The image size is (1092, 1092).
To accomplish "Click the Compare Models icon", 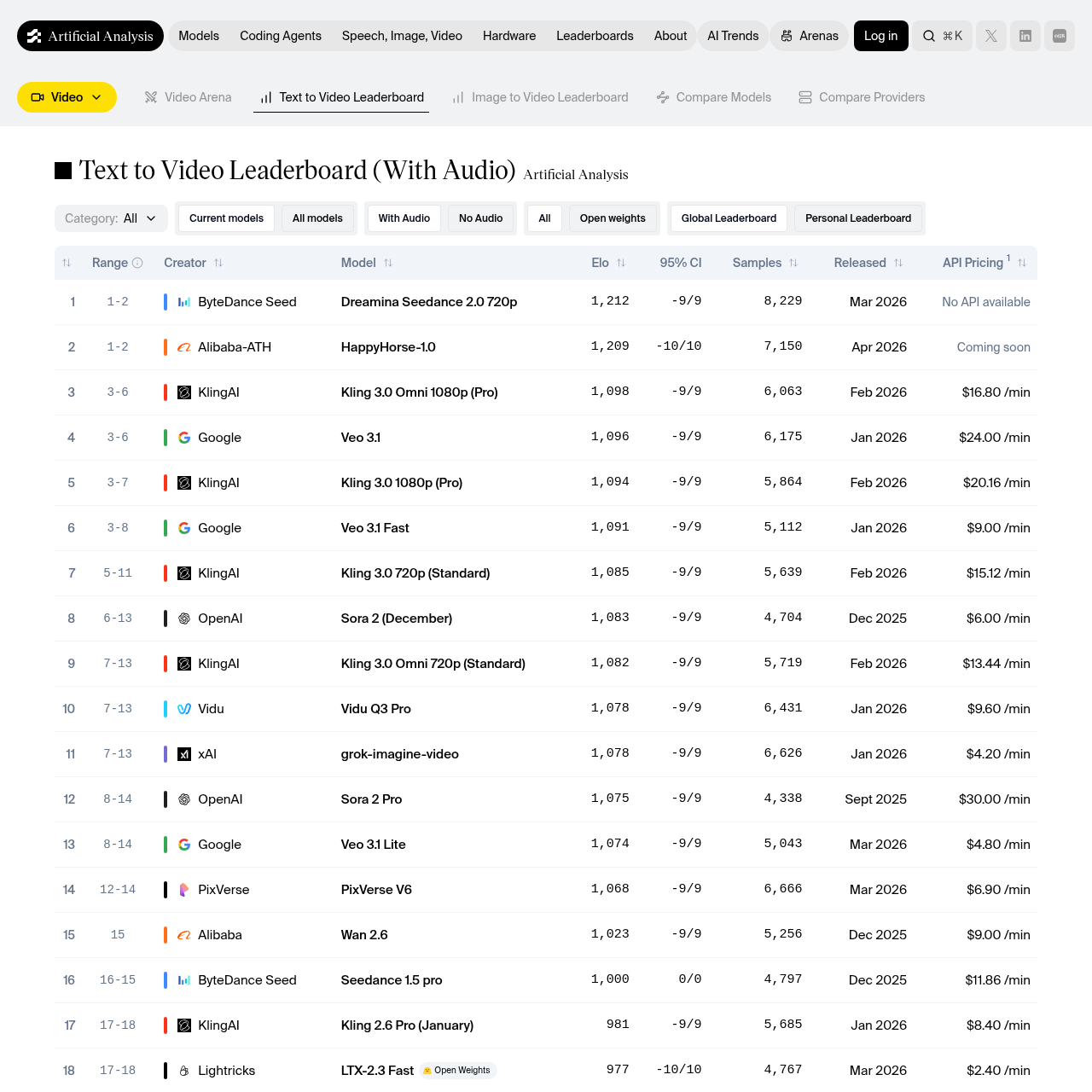I will pyautogui.click(x=663, y=97).
